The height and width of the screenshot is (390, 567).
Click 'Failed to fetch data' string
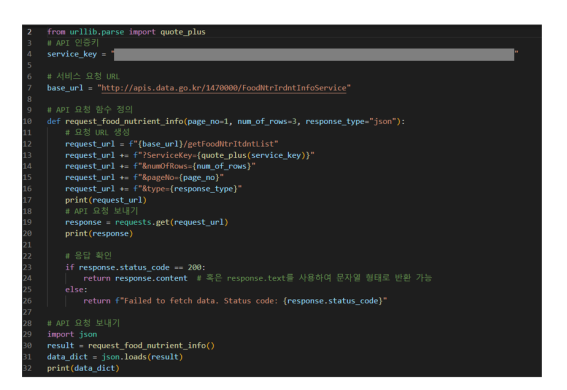pyautogui.click(x=169, y=301)
